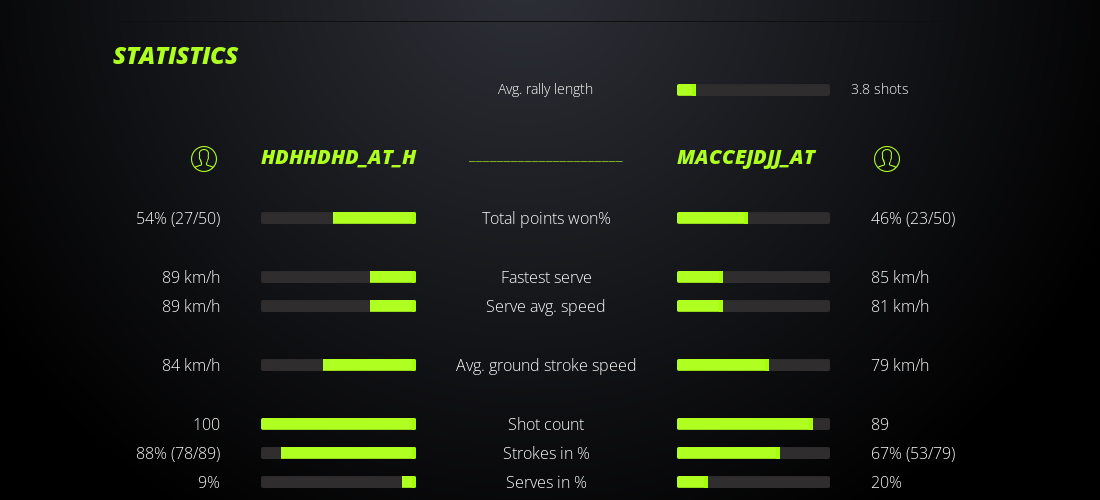Select player name HDHHDHD_AT_H
1100x500 pixels.
338,158
